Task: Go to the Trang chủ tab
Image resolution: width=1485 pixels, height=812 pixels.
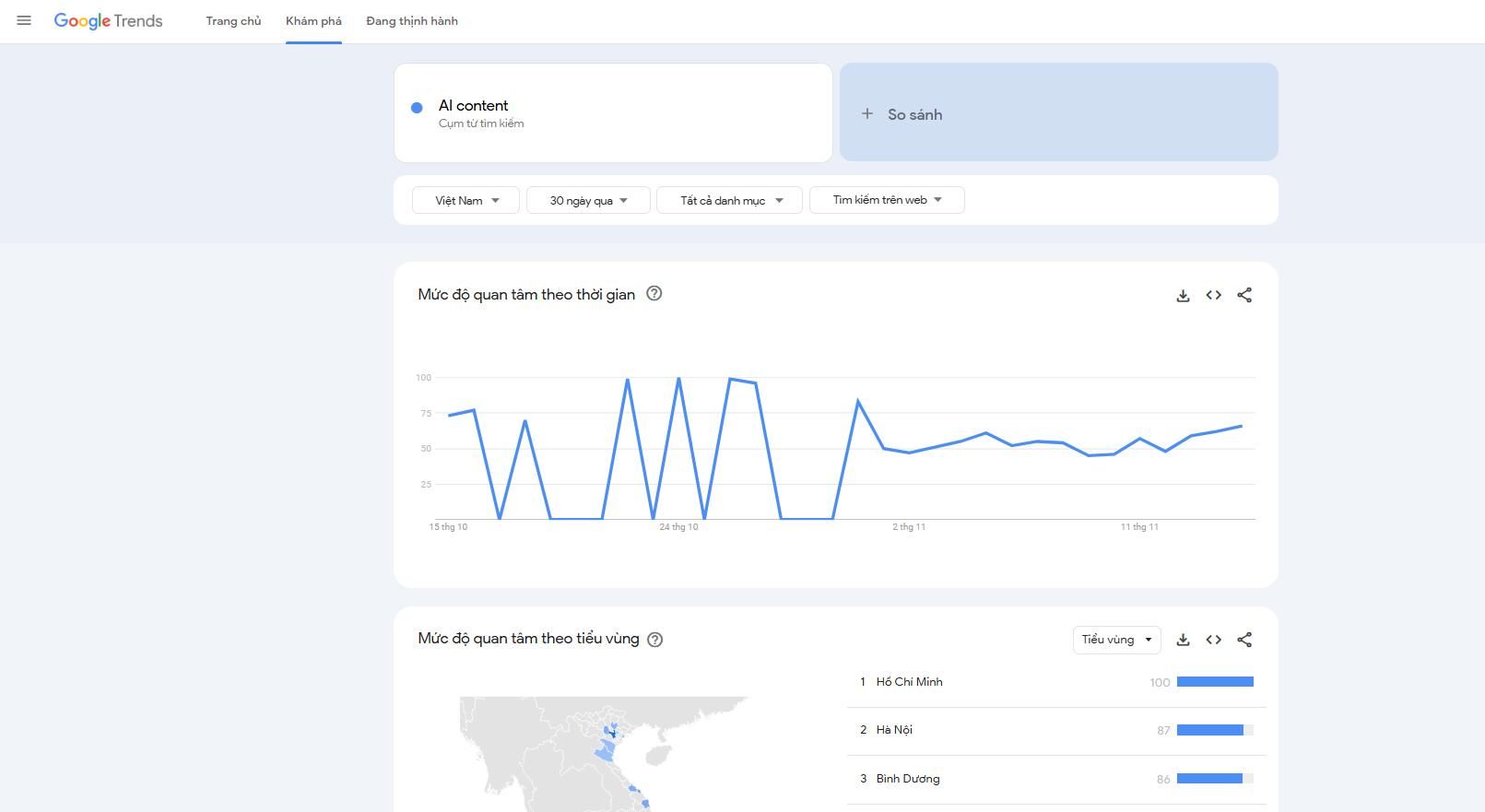Action: pyautogui.click(x=233, y=21)
